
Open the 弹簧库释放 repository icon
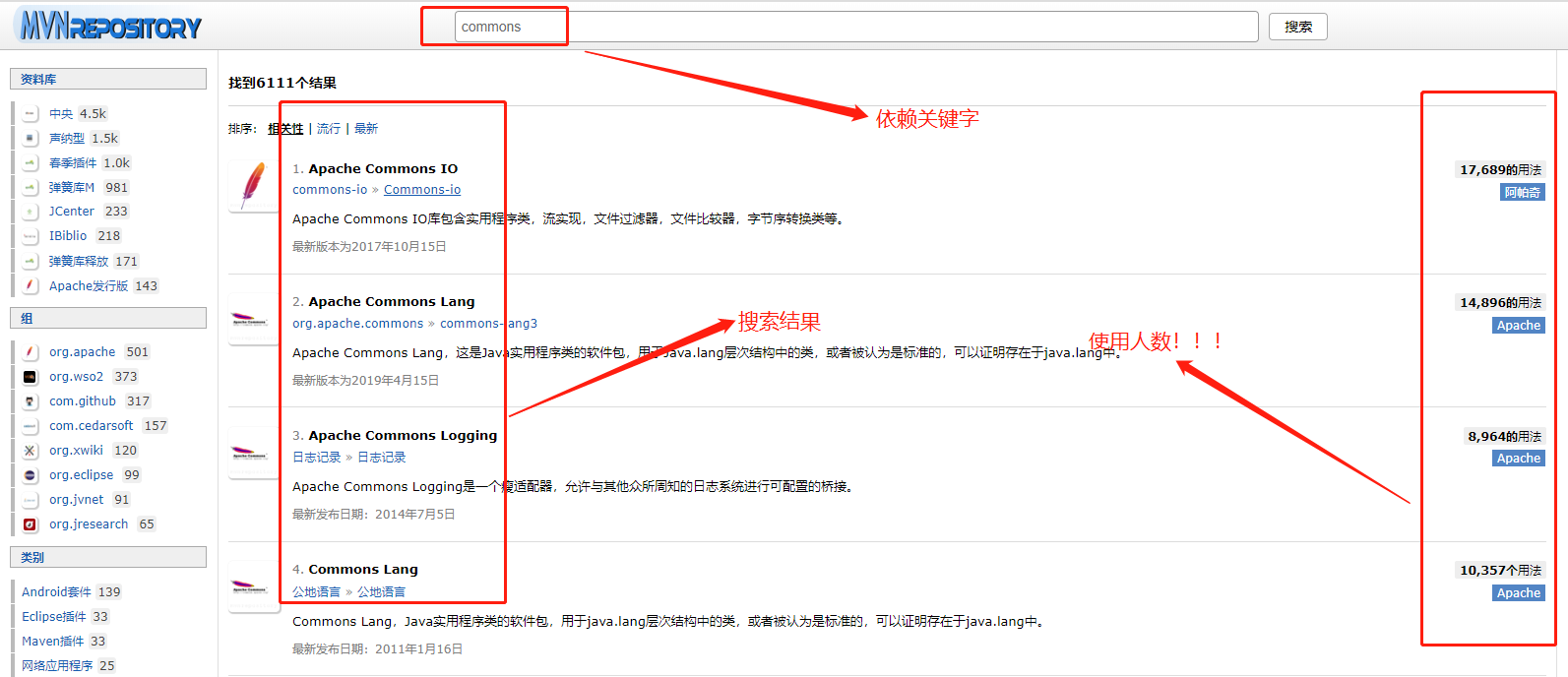point(31,262)
